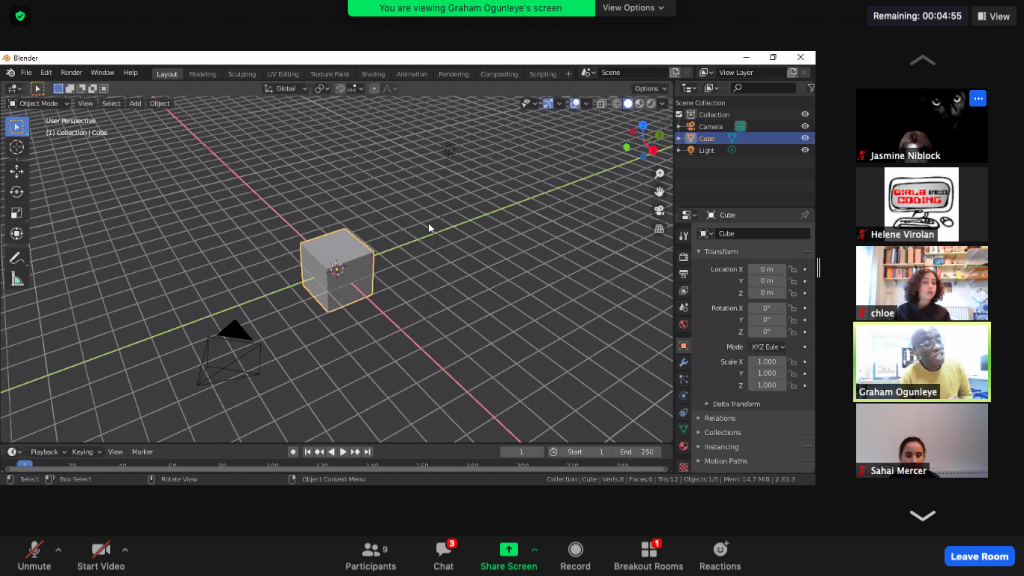Click the Location X field
Image resolution: width=1024 pixels, height=576 pixels.
click(x=766, y=269)
